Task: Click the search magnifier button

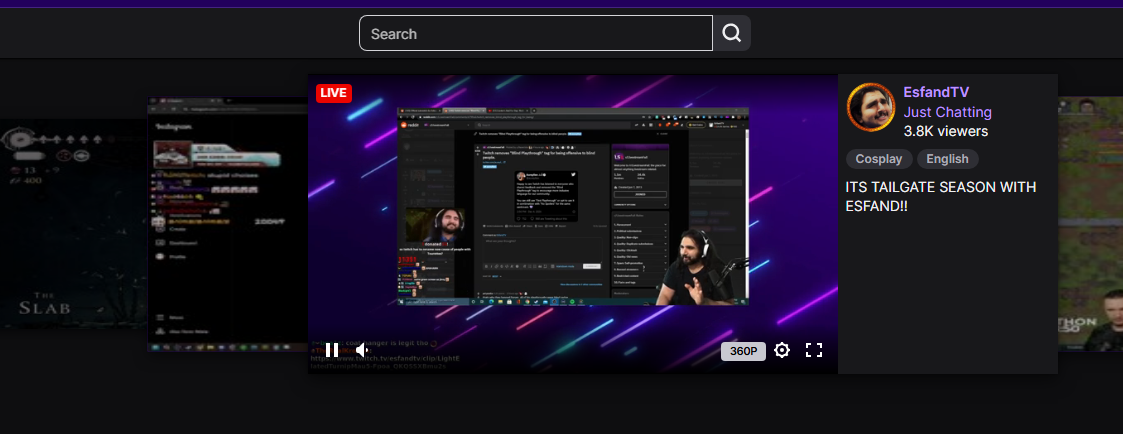Action: 731,33
